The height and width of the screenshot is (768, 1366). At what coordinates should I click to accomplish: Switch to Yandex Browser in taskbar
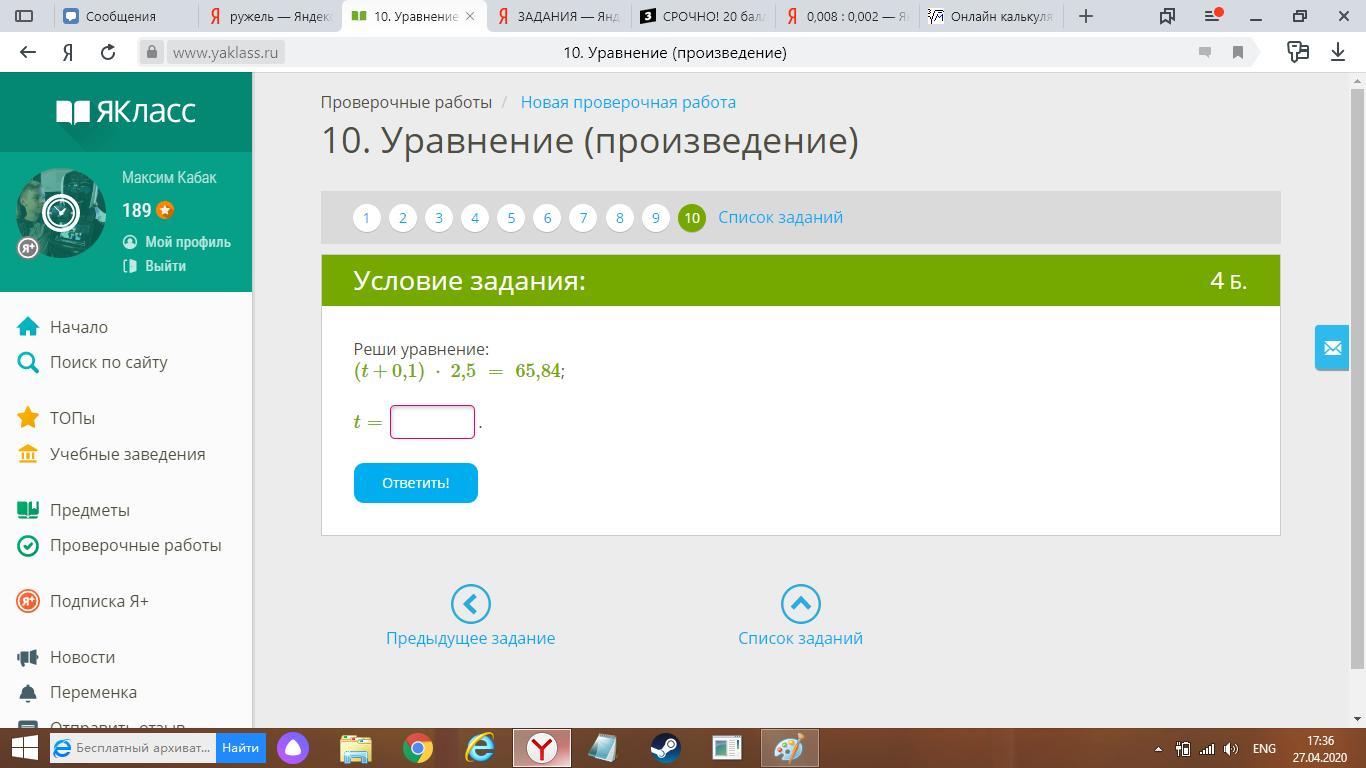tap(542, 748)
